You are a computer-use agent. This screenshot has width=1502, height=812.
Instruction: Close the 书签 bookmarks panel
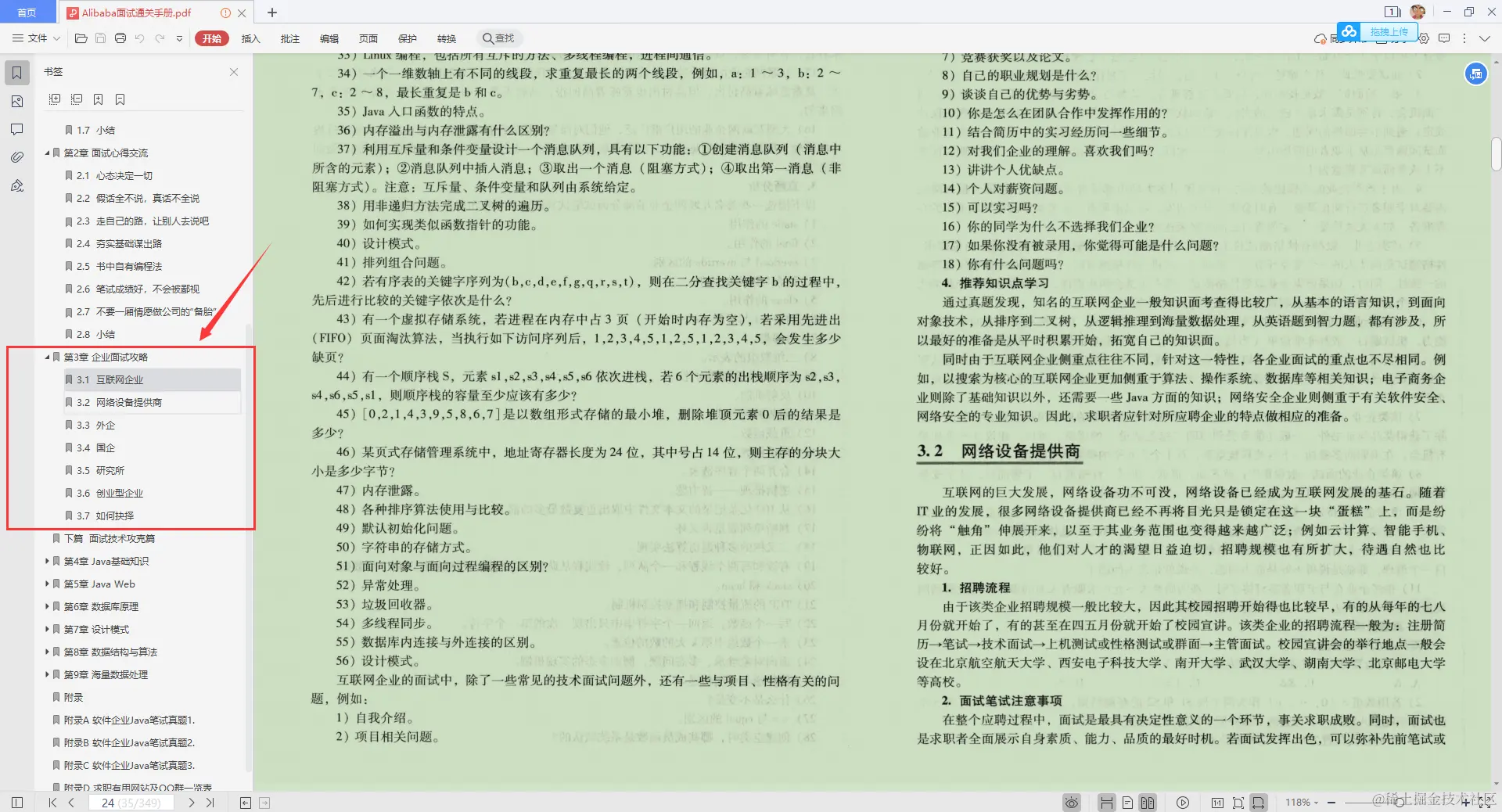click(233, 72)
